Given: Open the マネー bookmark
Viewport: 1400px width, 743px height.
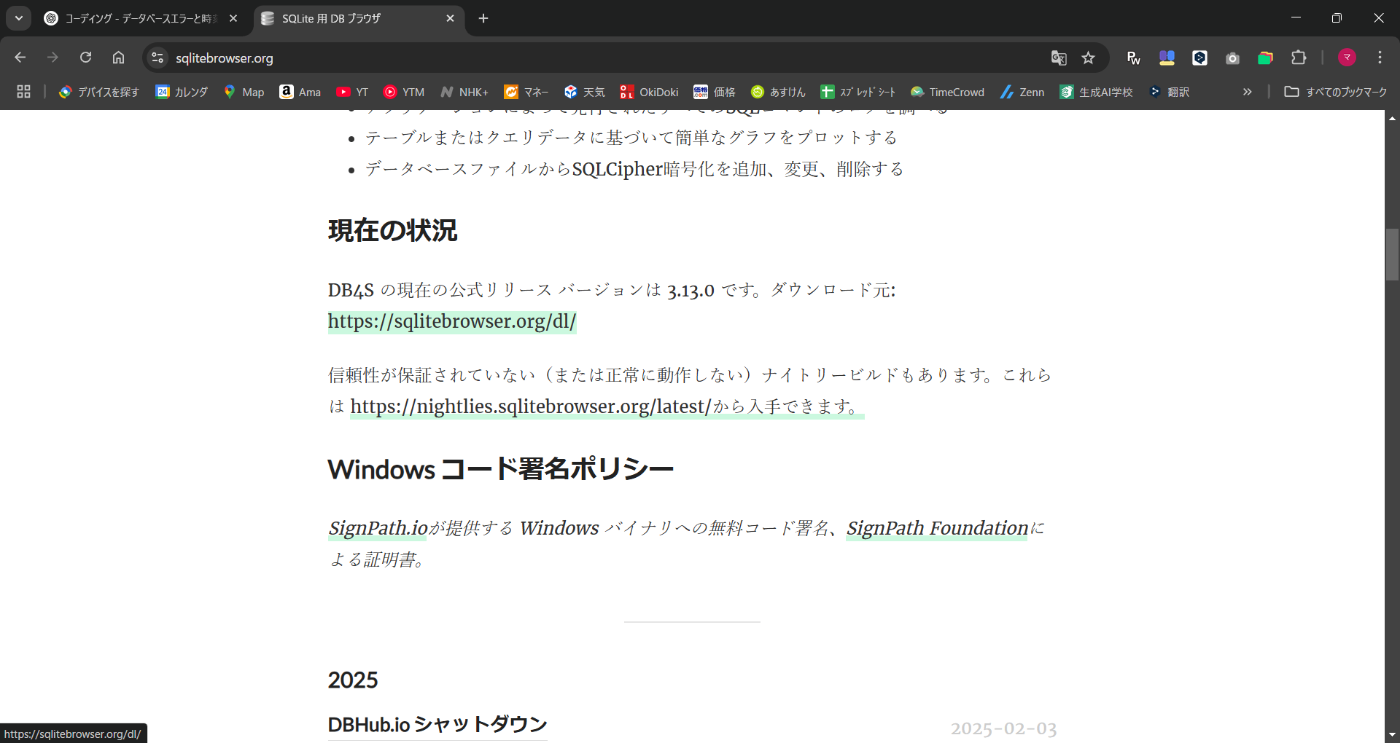Looking at the screenshot, I should (x=526, y=91).
